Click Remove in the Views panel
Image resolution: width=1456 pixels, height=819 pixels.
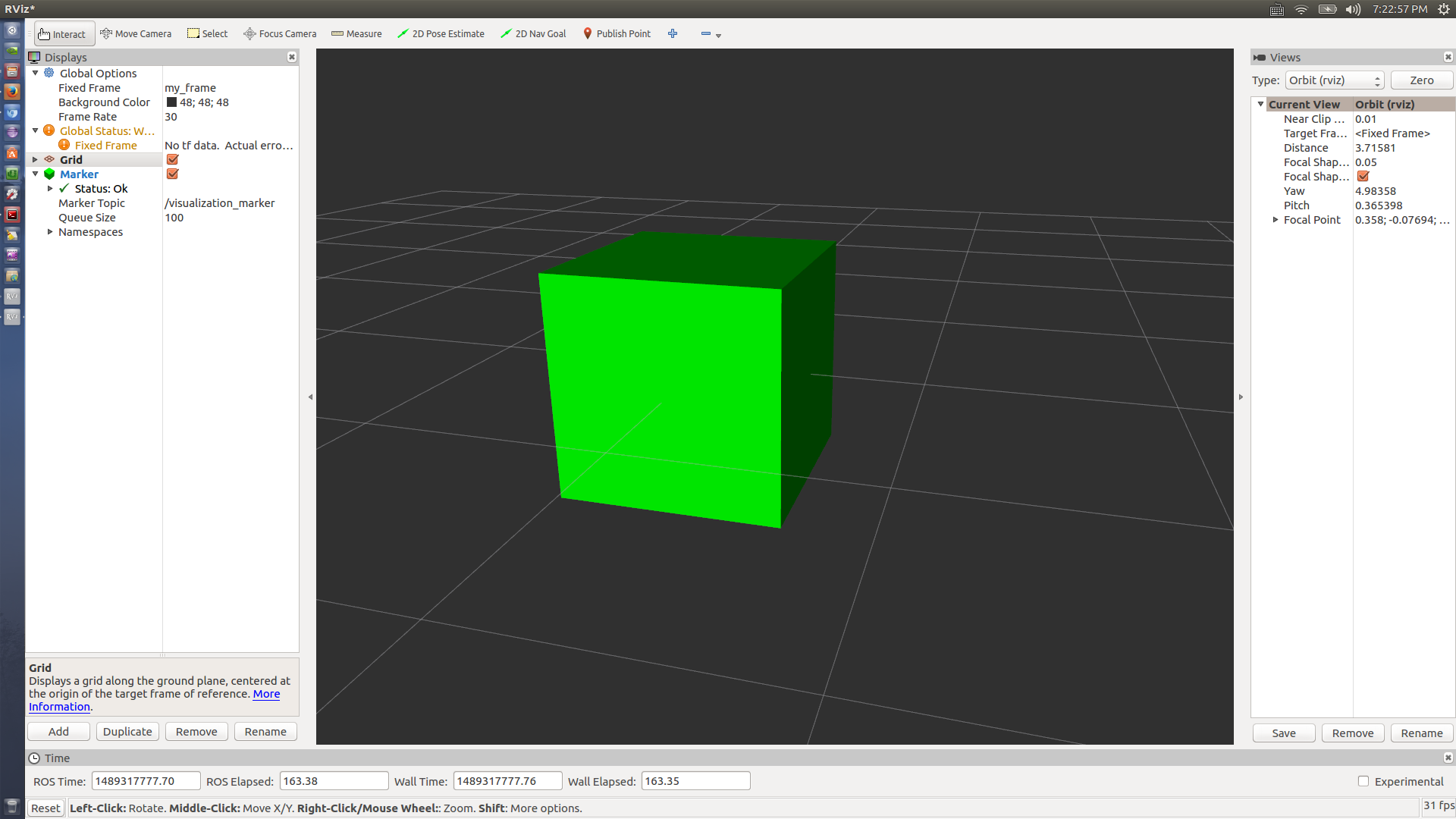[x=1353, y=733]
